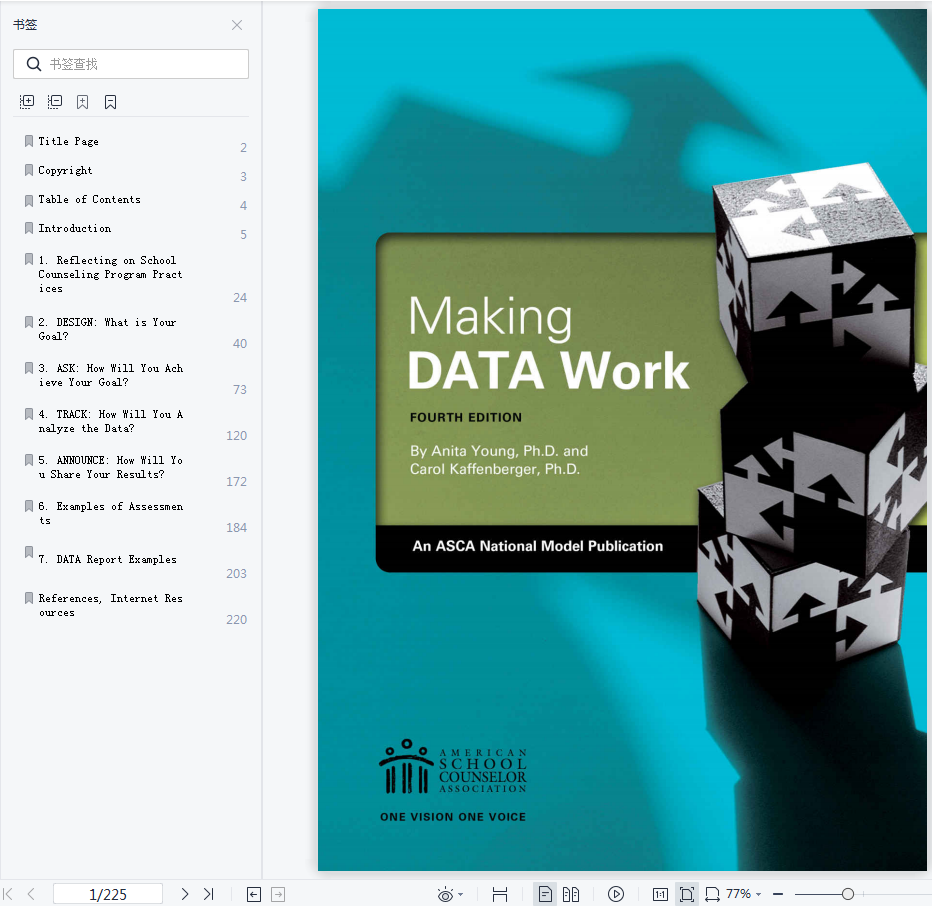Click the fit width icon

point(500,894)
